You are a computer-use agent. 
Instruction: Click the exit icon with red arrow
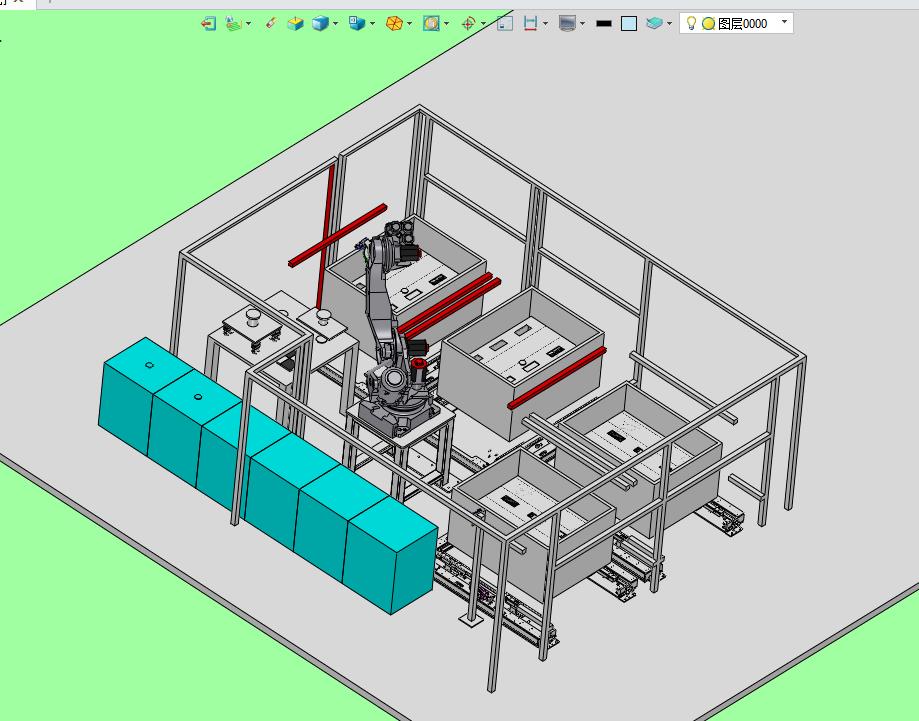click(209, 23)
